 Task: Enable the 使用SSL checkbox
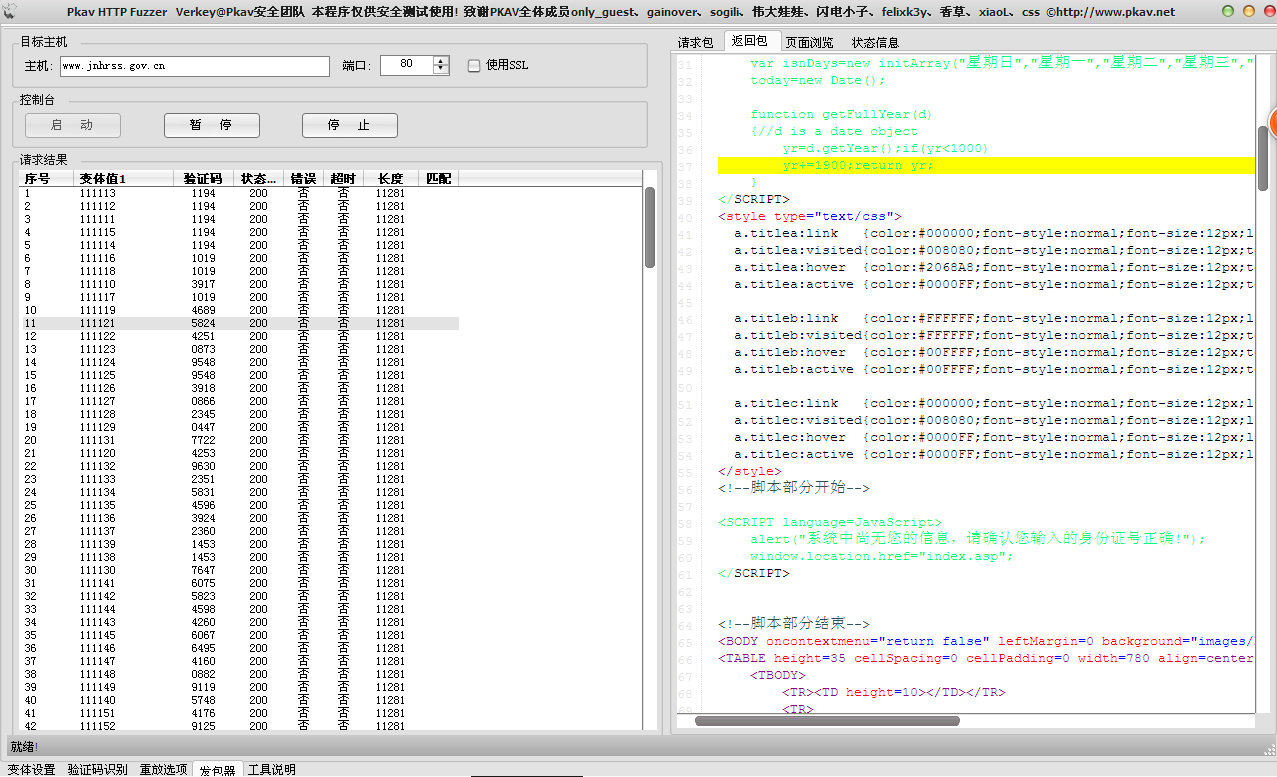click(x=474, y=66)
